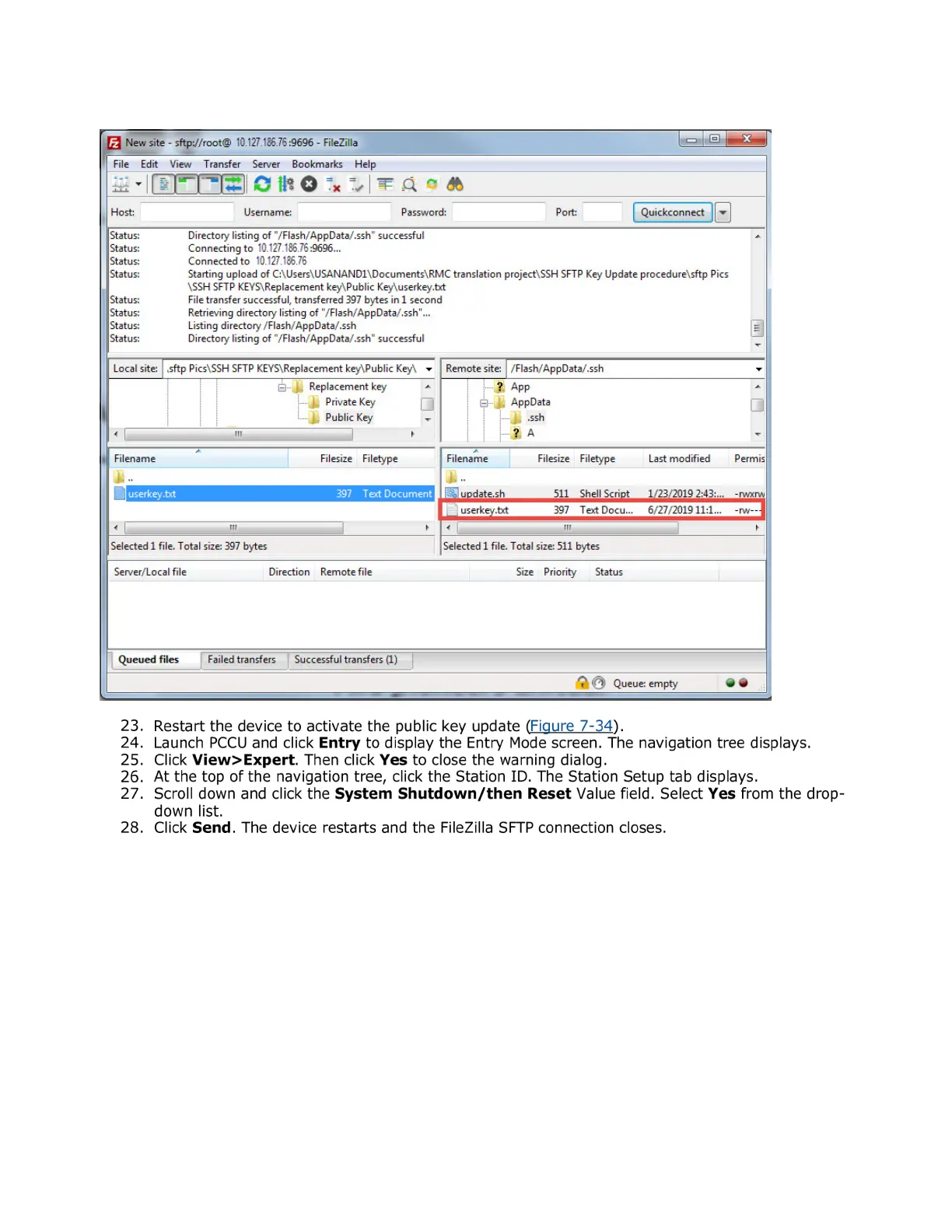The image size is (952, 1232).
Task: Select the .ssh folder in remote tree
Action: [x=535, y=418]
